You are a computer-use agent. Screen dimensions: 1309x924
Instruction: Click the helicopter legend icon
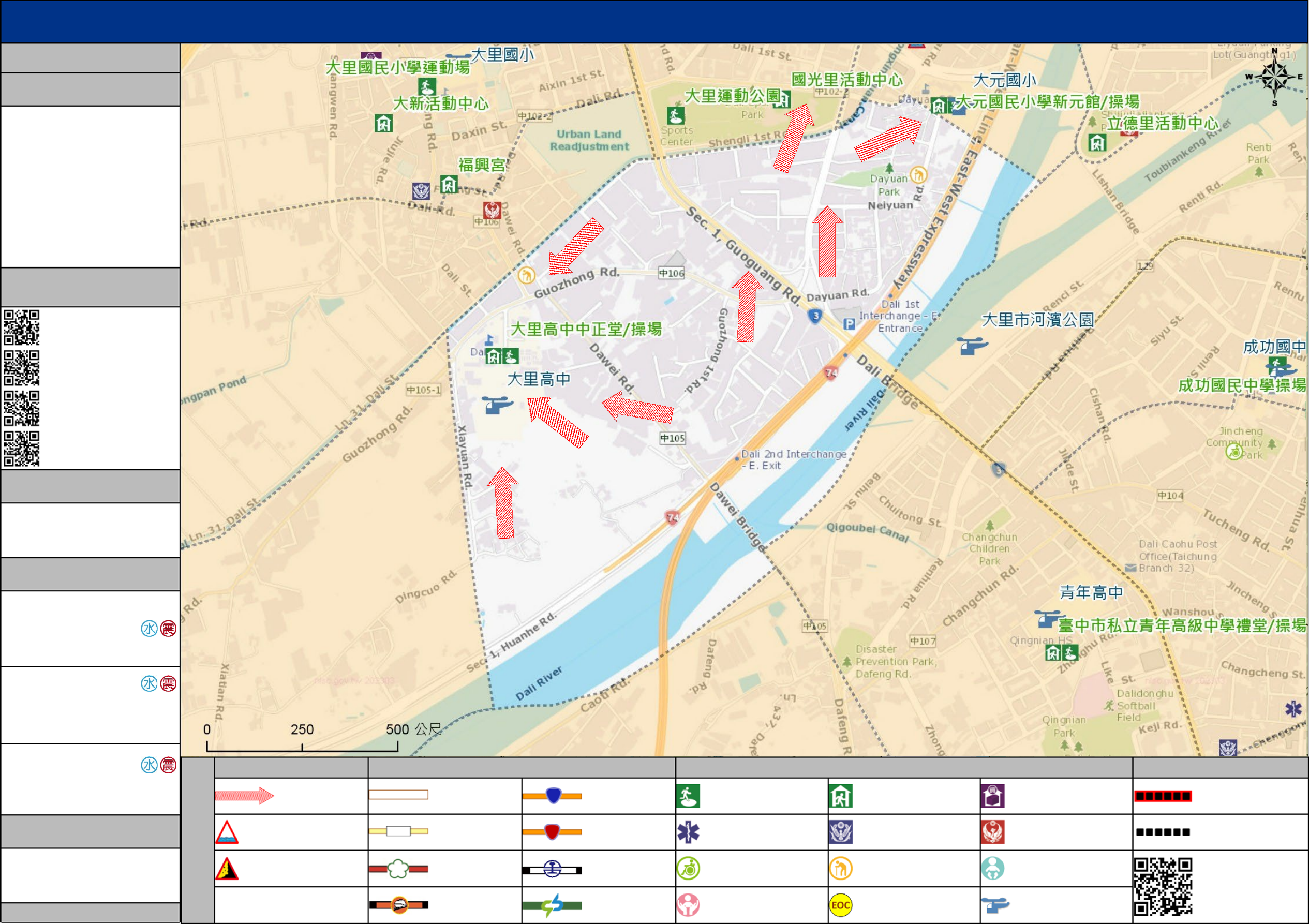coord(995,905)
